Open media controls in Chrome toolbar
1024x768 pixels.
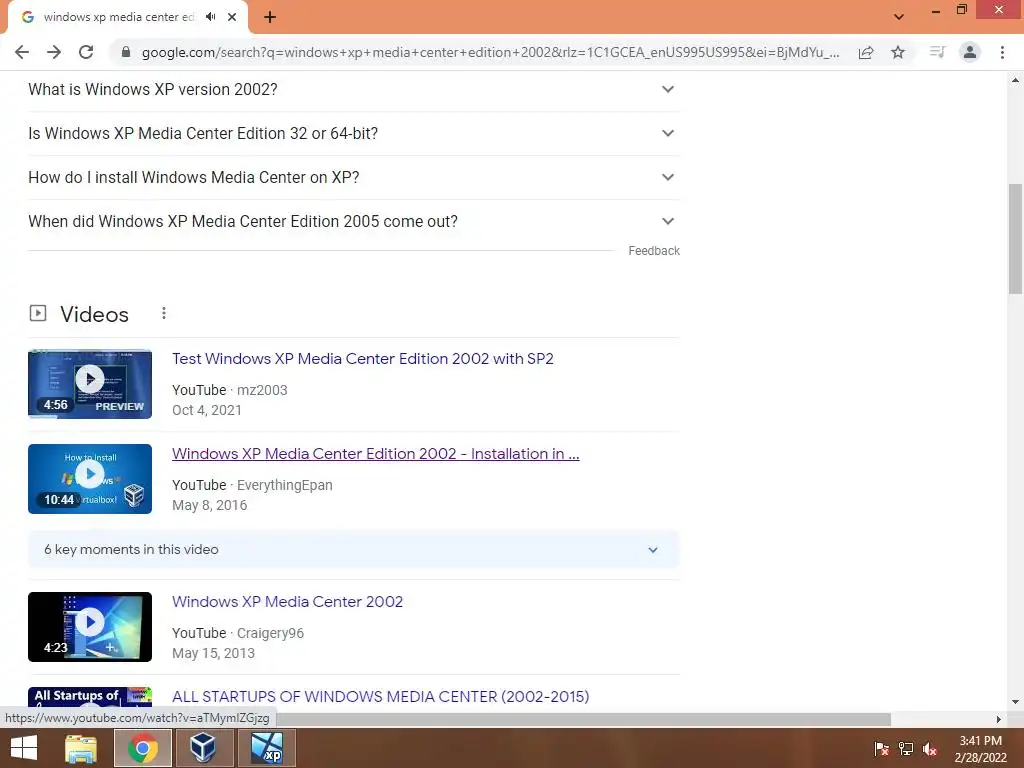[x=937, y=52]
